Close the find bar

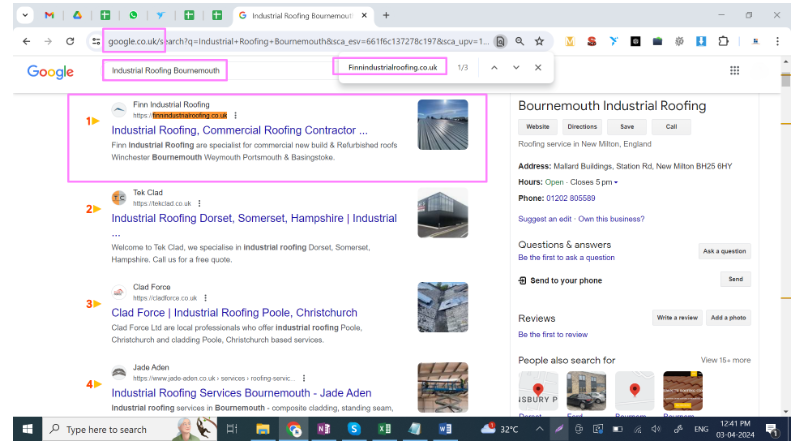(x=538, y=67)
